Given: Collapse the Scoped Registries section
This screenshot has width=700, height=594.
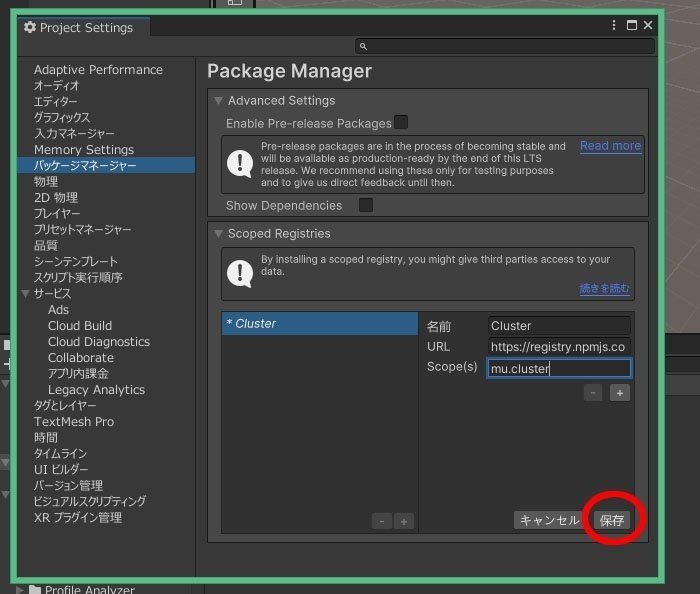Looking at the screenshot, I should point(218,233).
